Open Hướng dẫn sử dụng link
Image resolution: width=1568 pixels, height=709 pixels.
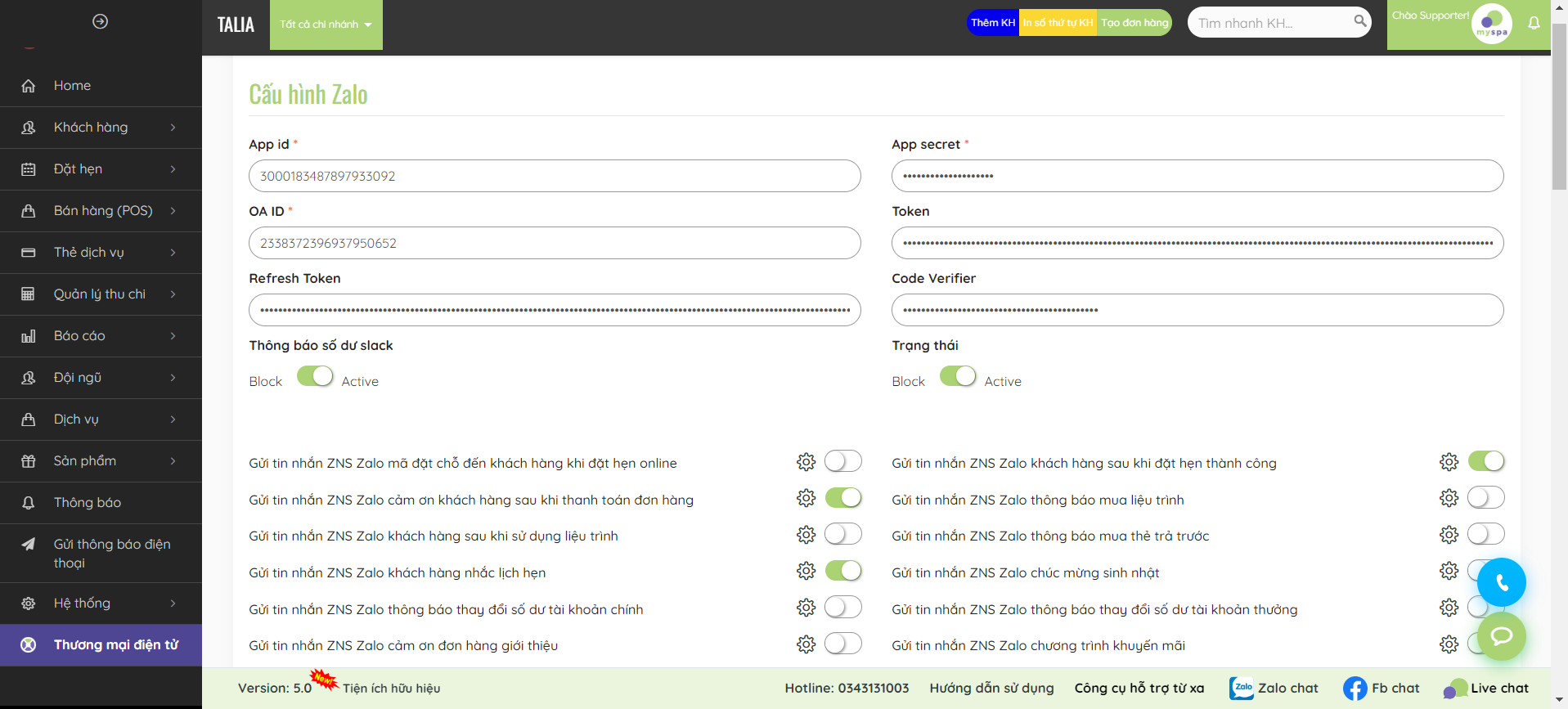991,689
